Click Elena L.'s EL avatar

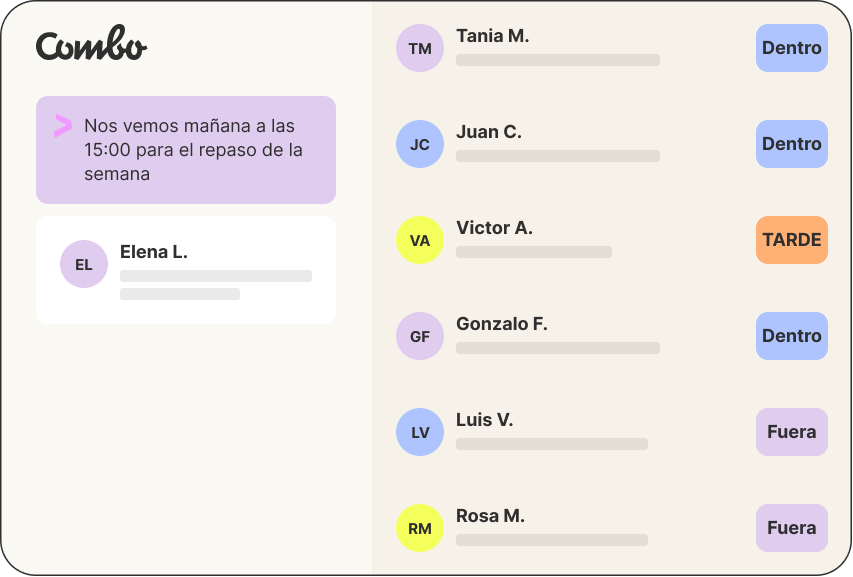pyautogui.click(x=84, y=264)
